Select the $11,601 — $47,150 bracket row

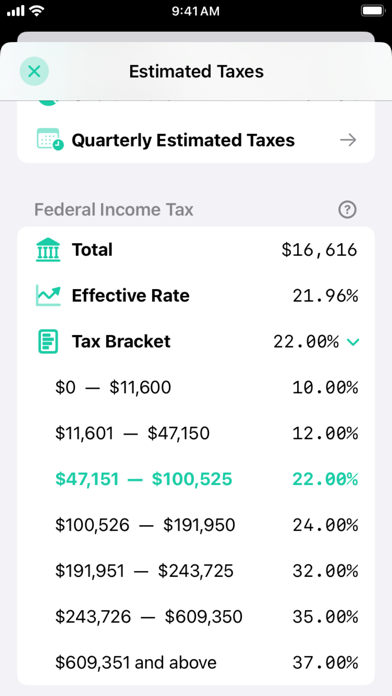point(196,433)
